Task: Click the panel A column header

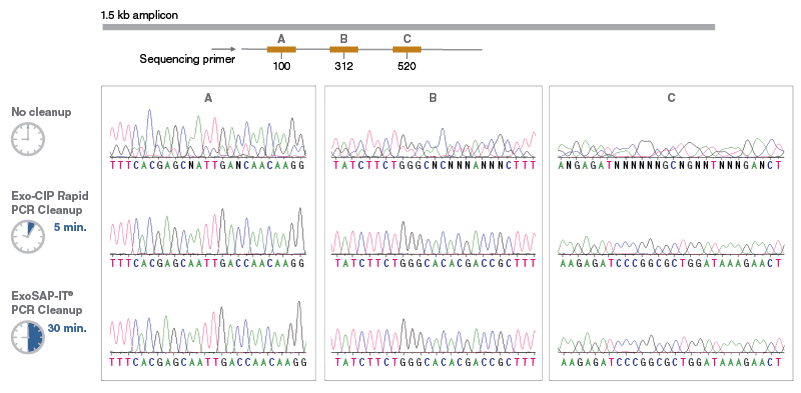Action: 208,99
